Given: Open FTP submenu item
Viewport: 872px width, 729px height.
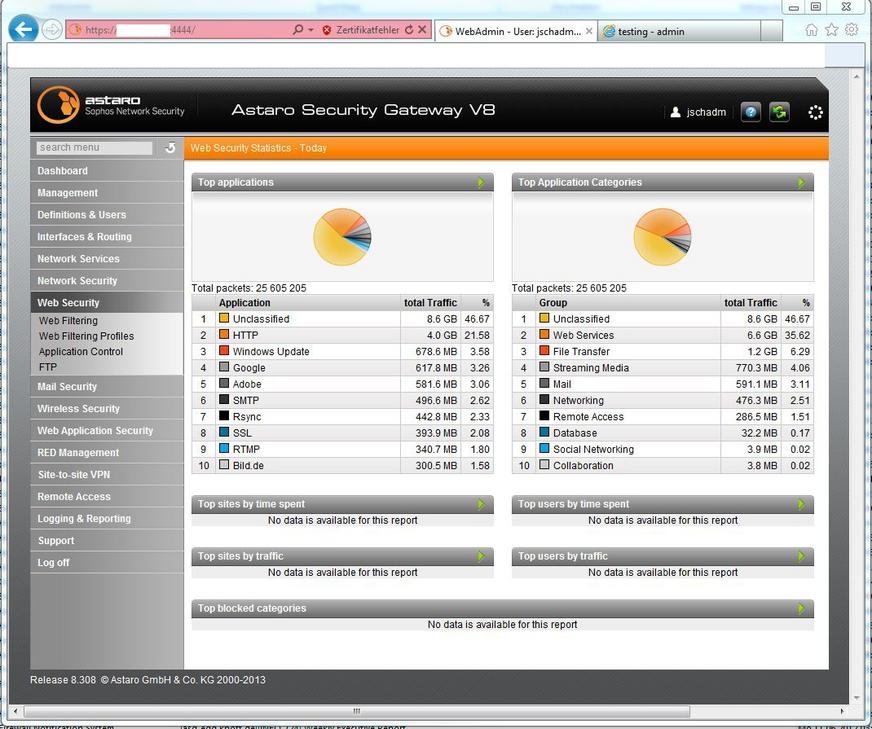Looking at the screenshot, I should pos(48,367).
